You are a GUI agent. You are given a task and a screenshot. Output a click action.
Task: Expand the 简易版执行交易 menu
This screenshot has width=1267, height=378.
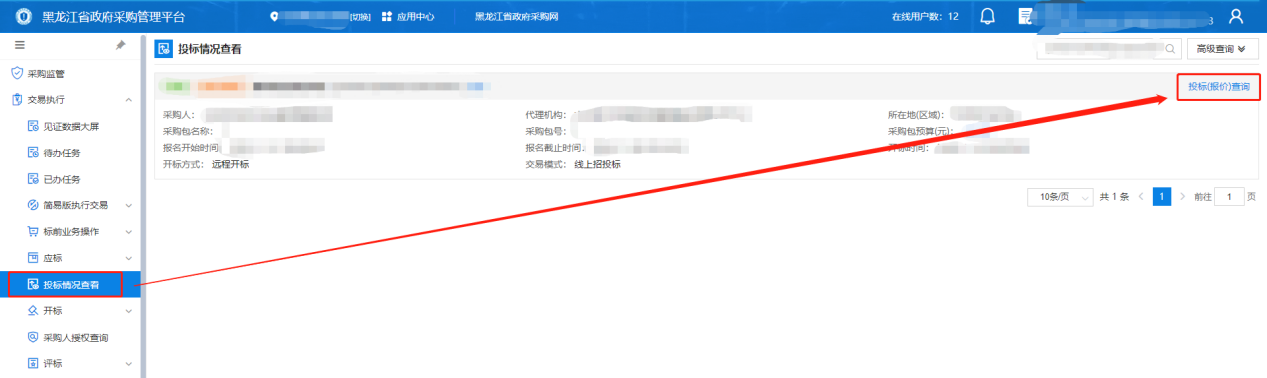(75, 205)
